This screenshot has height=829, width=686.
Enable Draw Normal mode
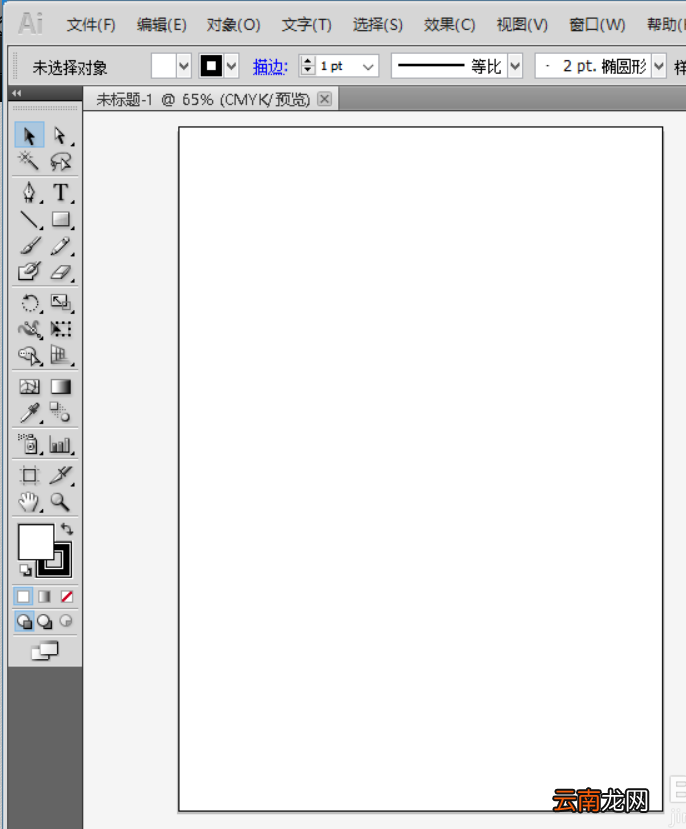24,621
